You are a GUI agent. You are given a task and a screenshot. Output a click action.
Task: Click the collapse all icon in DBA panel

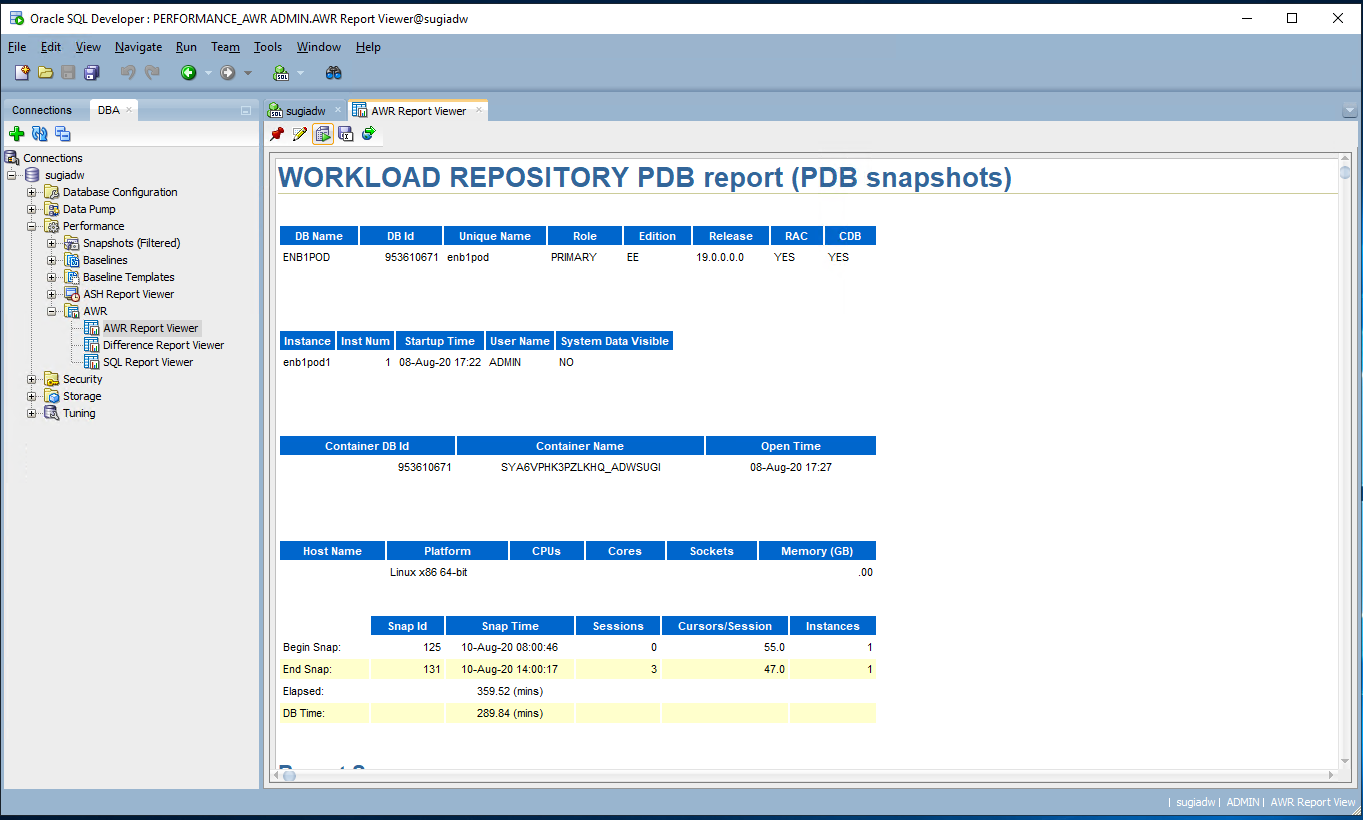click(x=63, y=133)
